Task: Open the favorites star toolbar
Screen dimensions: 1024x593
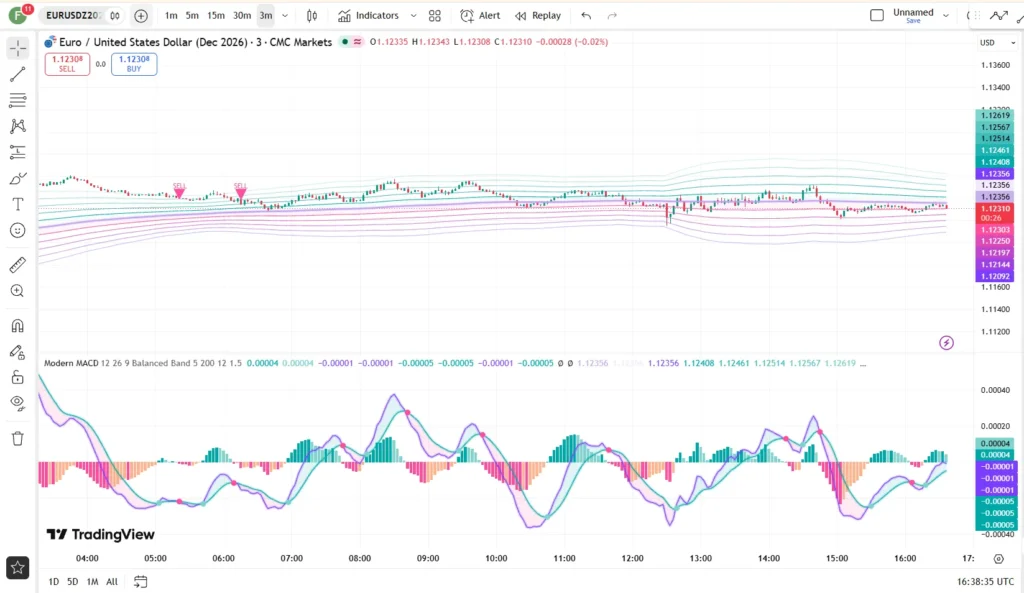Action: (18, 568)
